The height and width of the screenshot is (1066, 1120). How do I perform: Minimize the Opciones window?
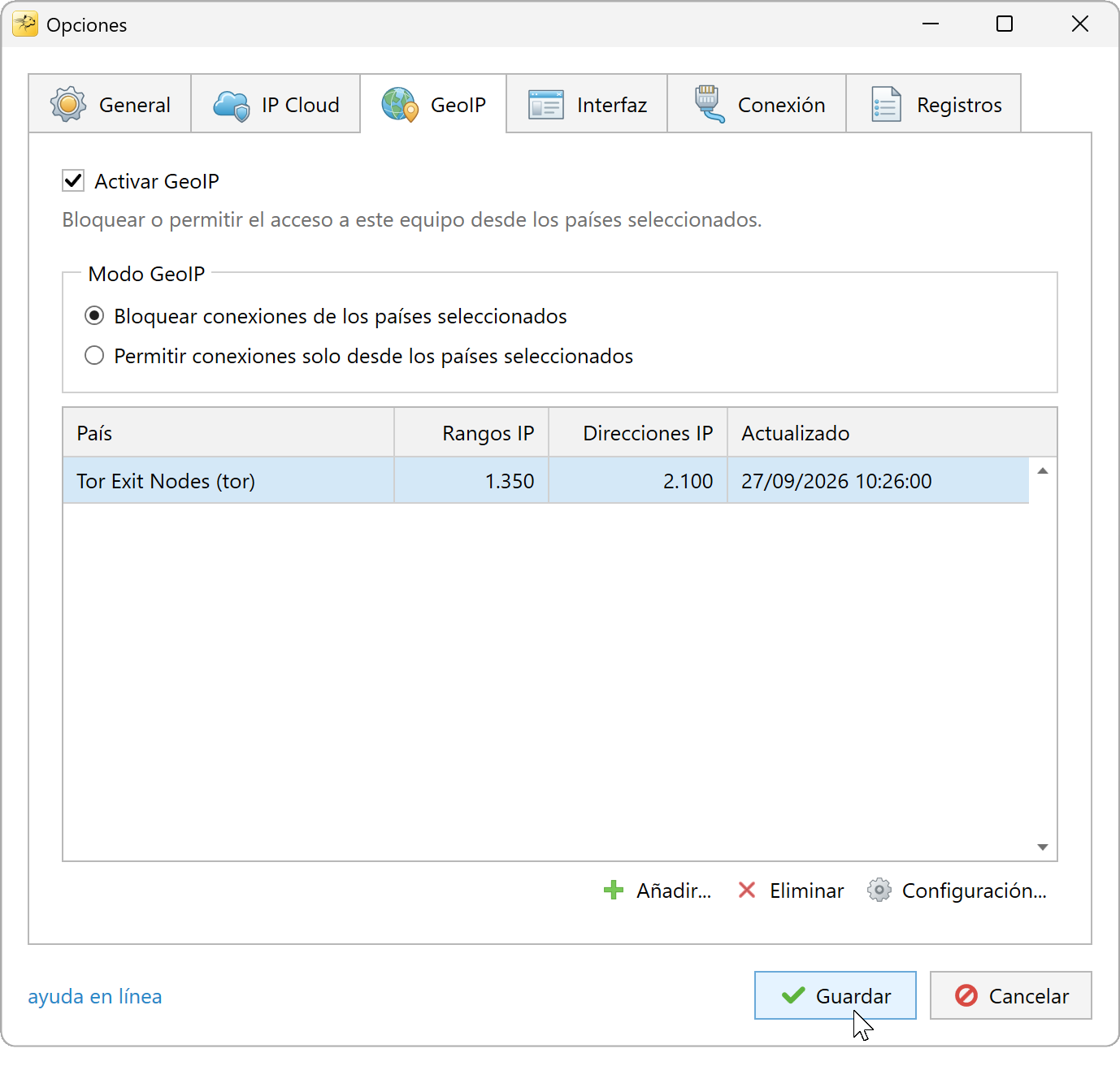931,24
